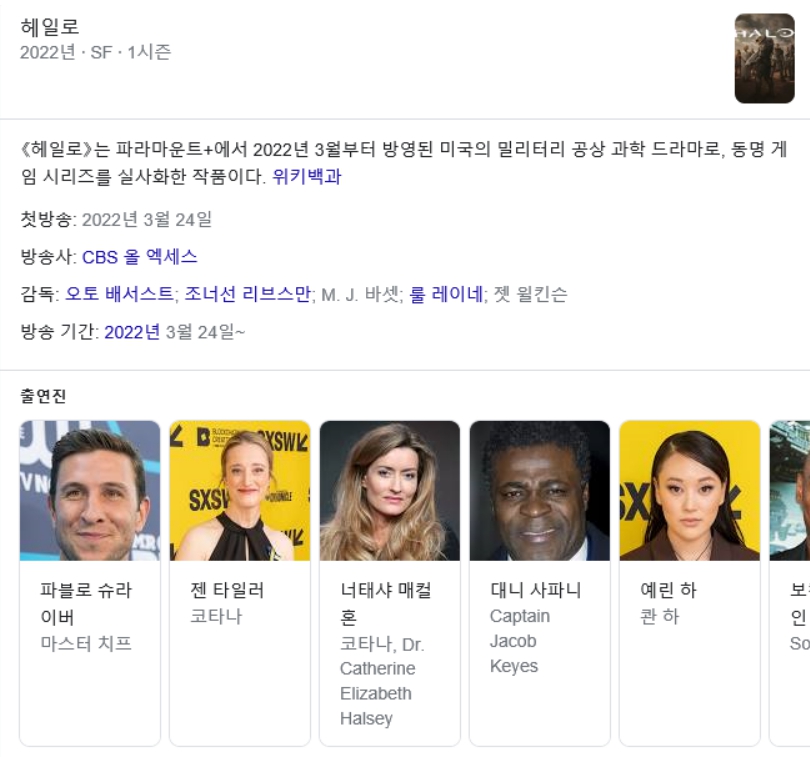This screenshot has height=757, width=810.
Task: Click the name 젠 타일러
Action: point(227,590)
